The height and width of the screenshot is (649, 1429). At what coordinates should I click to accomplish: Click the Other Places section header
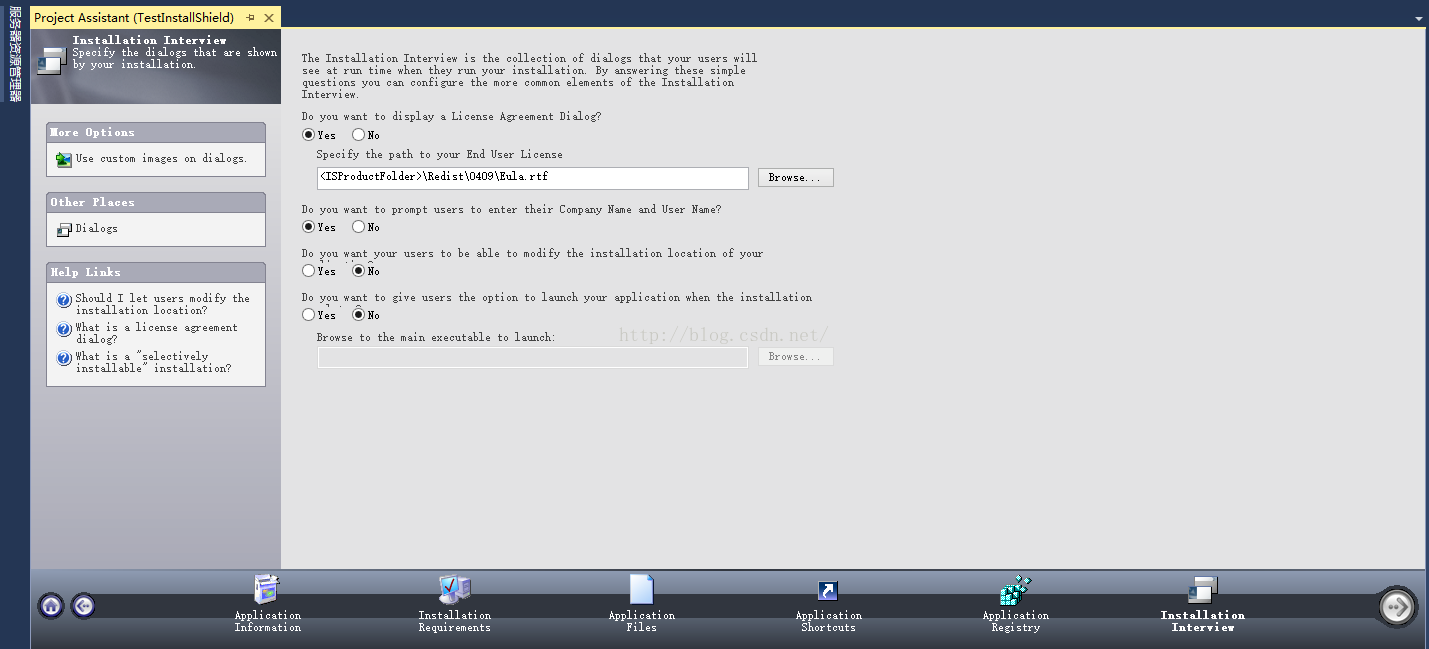click(x=156, y=202)
